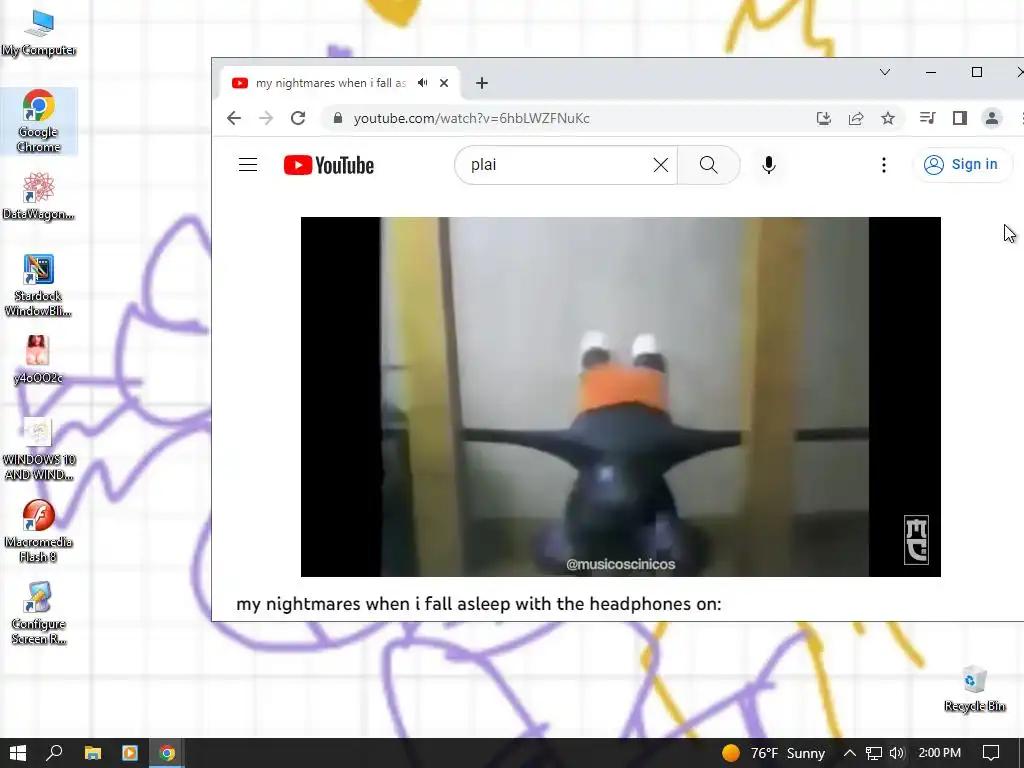Search with your voice microphone
The width and height of the screenshot is (1024, 768).
pyautogui.click(x=769, y=165)
